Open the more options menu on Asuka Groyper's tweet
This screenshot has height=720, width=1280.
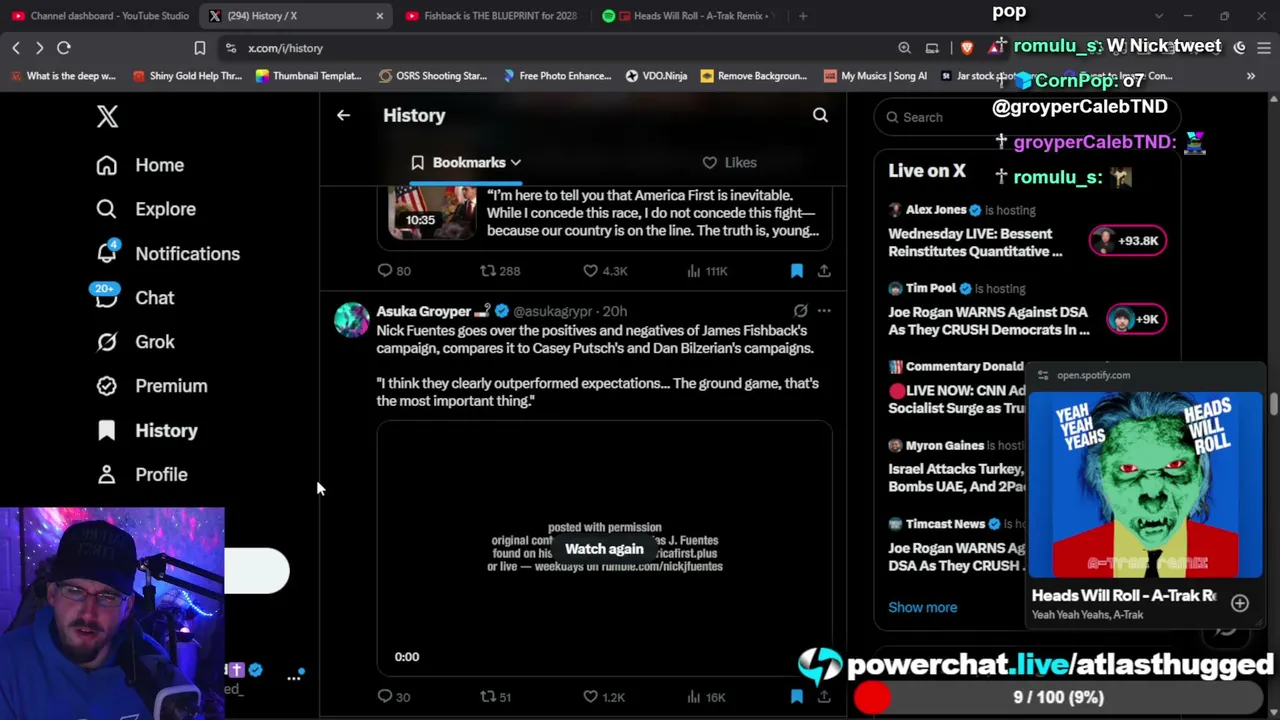[824, 311]
